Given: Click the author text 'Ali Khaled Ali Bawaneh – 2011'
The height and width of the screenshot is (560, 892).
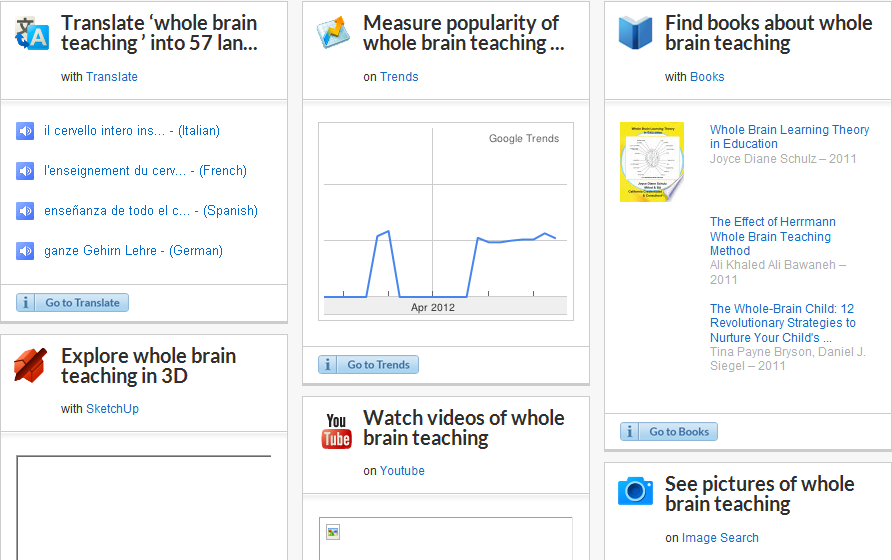Looking at the screenshot, I should [778, 272].
